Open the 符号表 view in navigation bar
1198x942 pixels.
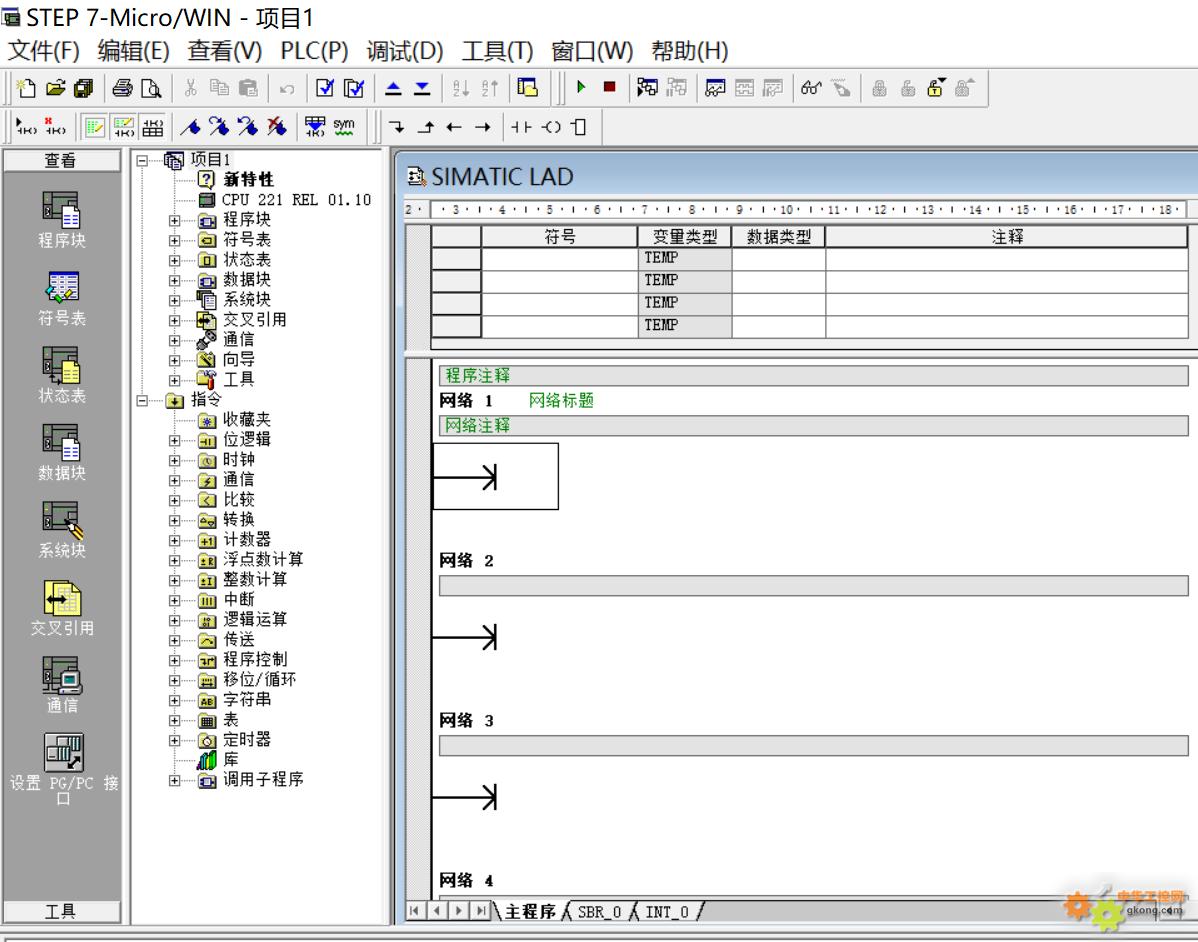point(61,299)
